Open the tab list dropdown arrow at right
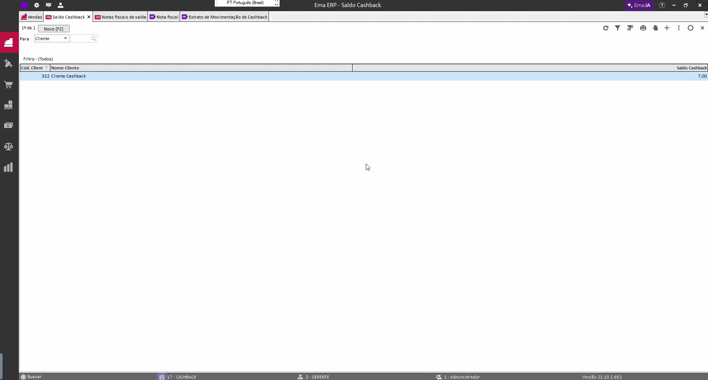 tap(706, 15)
